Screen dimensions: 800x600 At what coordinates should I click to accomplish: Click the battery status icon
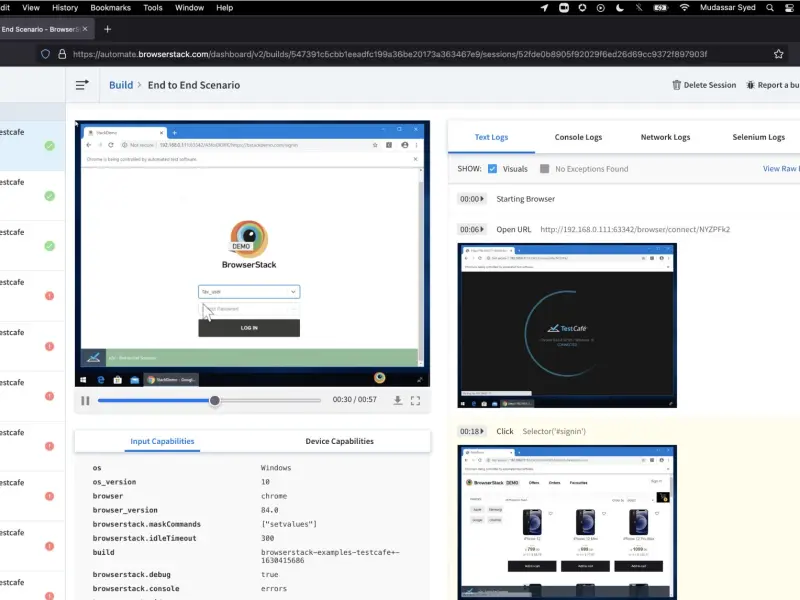click(x=660, y=8)
